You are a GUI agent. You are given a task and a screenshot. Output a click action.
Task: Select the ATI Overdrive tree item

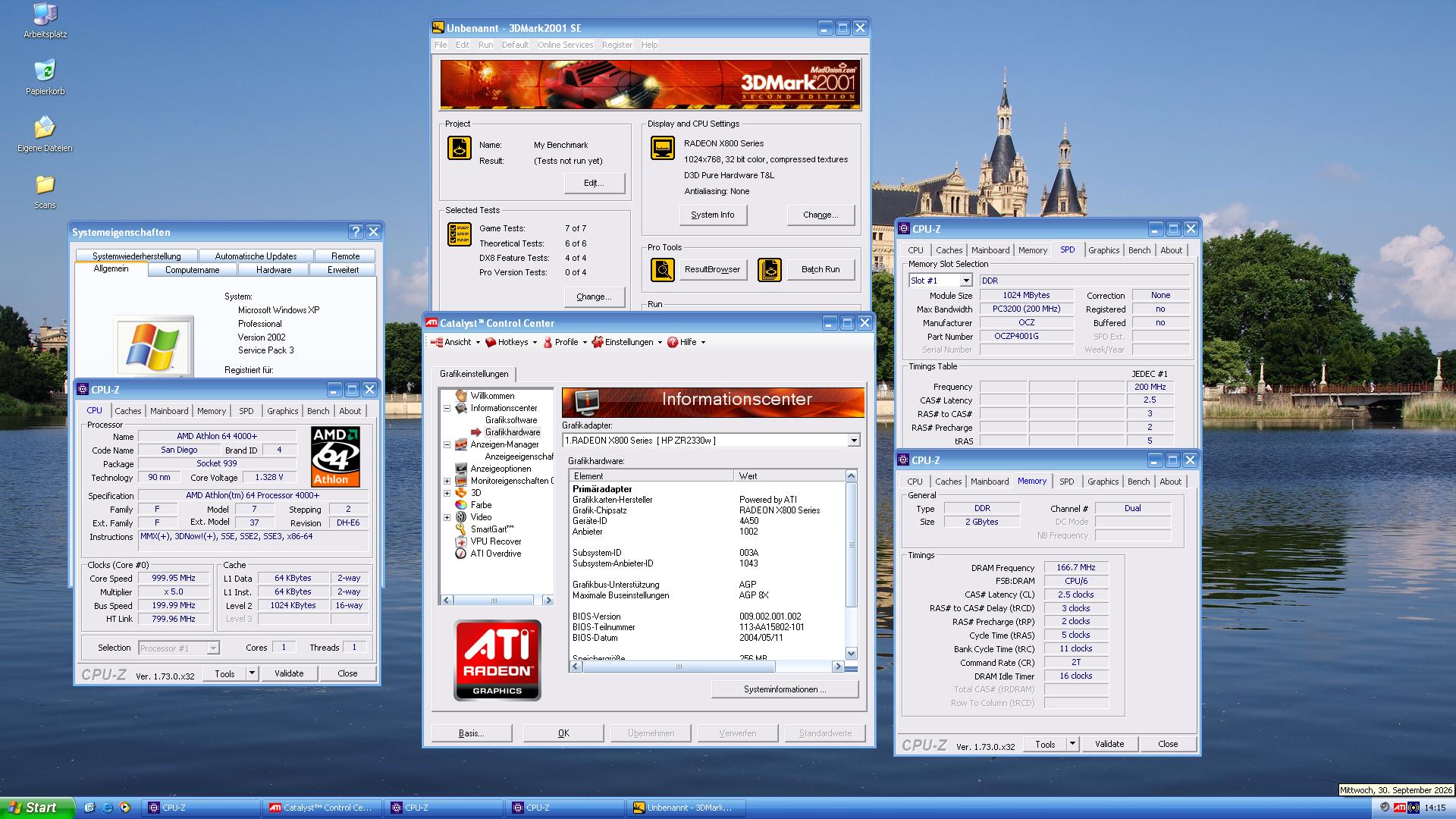click(495, 554)
